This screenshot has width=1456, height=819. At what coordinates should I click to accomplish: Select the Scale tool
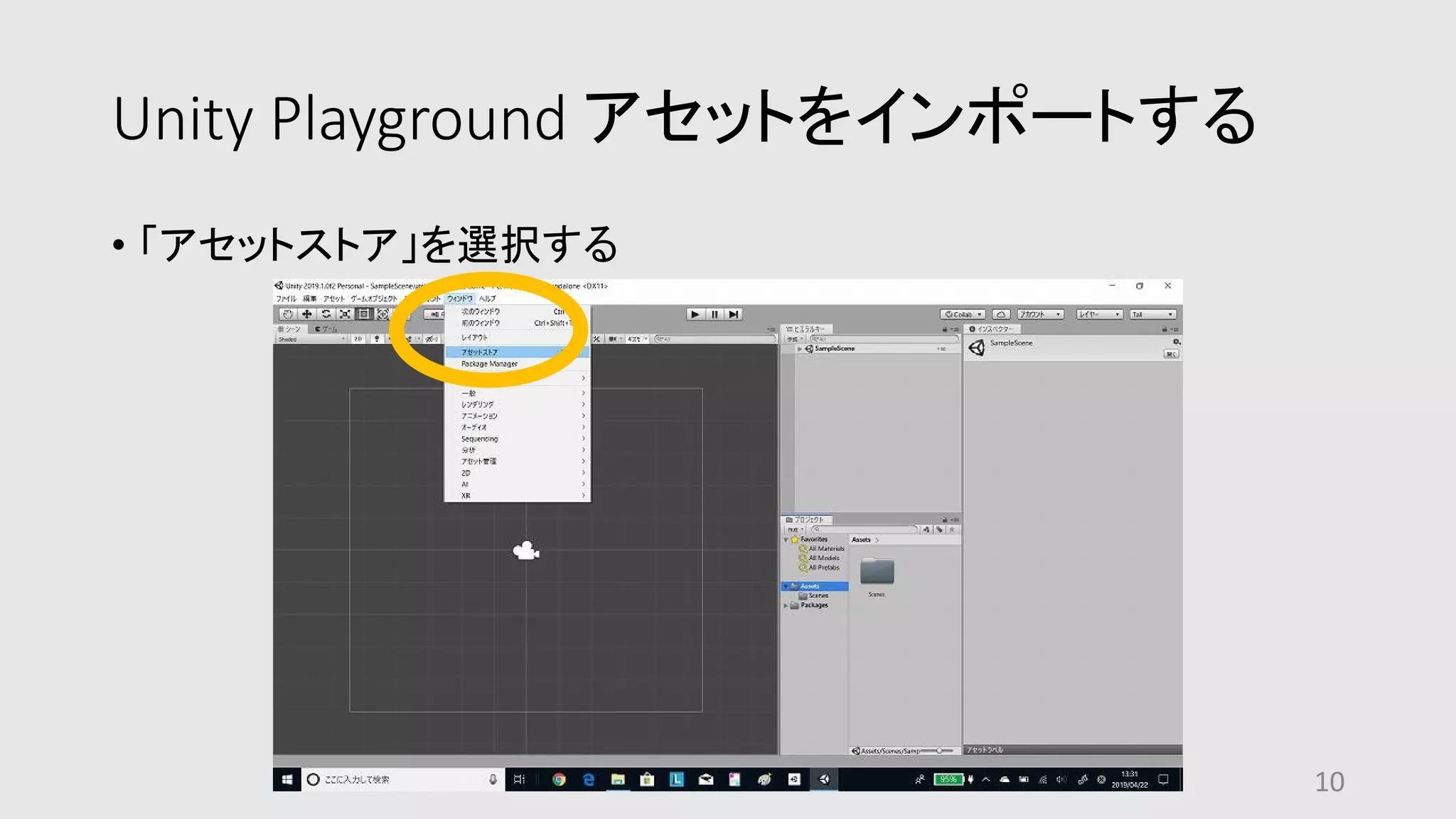point(345,314)
